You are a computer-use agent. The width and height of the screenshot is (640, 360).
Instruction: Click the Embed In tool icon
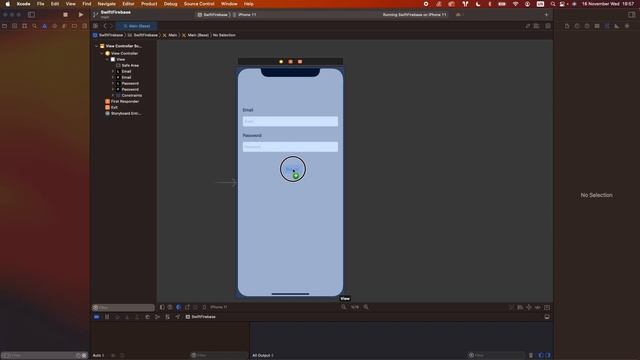(x=547, y=307)
